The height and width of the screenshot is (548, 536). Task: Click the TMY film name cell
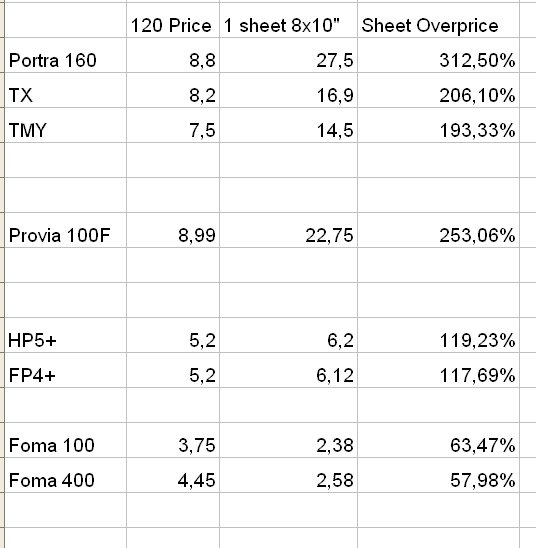tap(66, 125)
